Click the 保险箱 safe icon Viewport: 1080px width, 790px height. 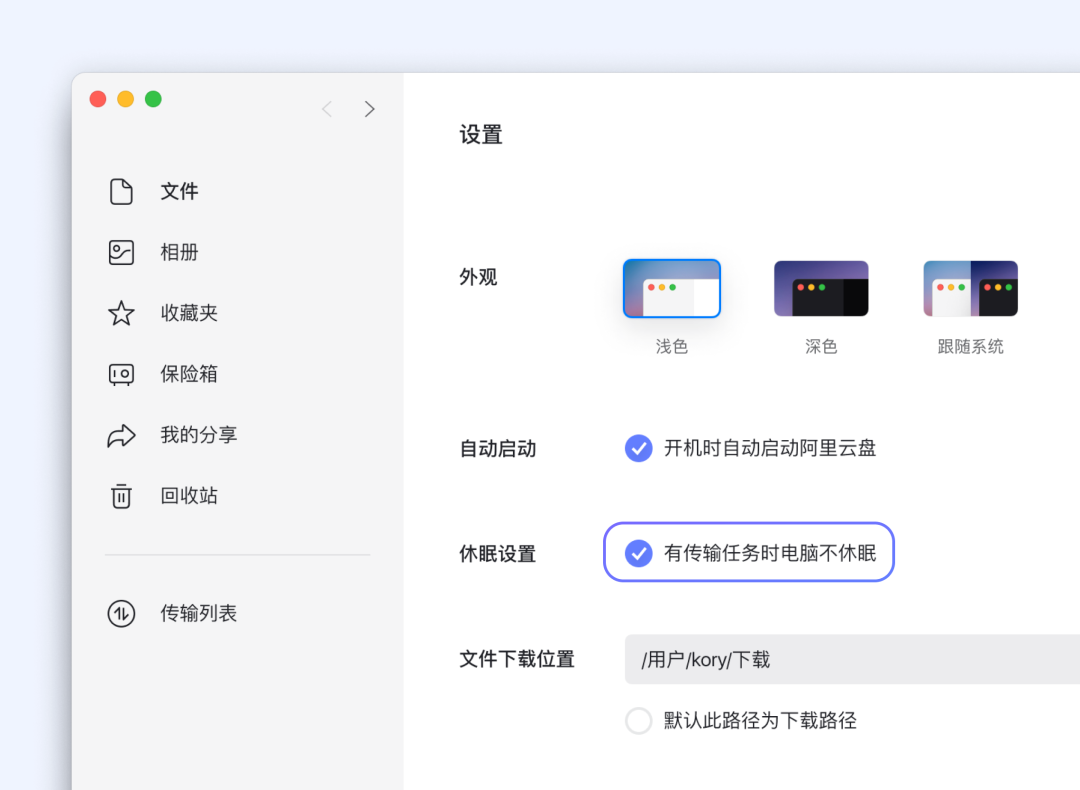coord(121,374)
